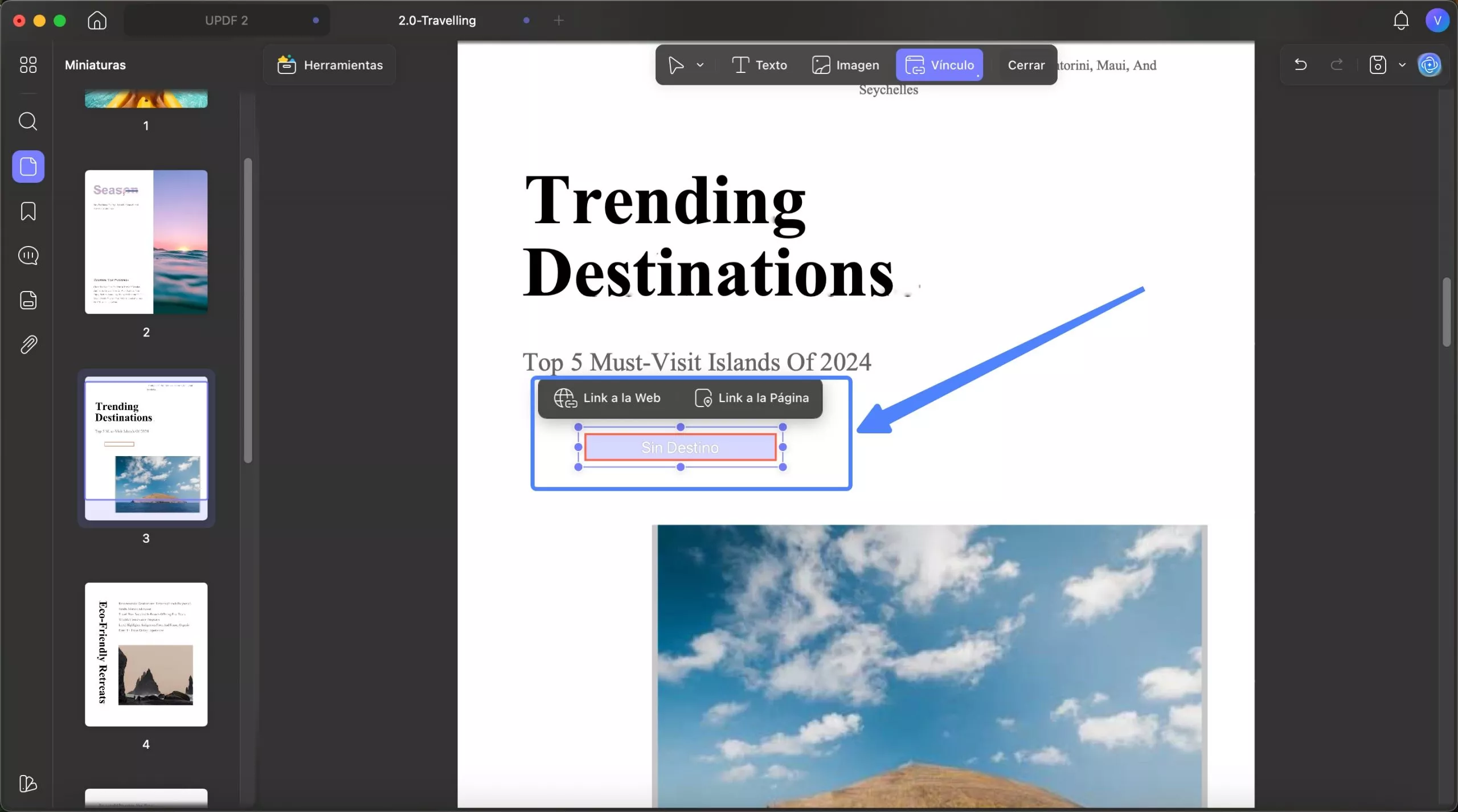Screen dimensions: 1458x812
Task: Switch to the UPDF 2 tab
Action: point(227,20)
